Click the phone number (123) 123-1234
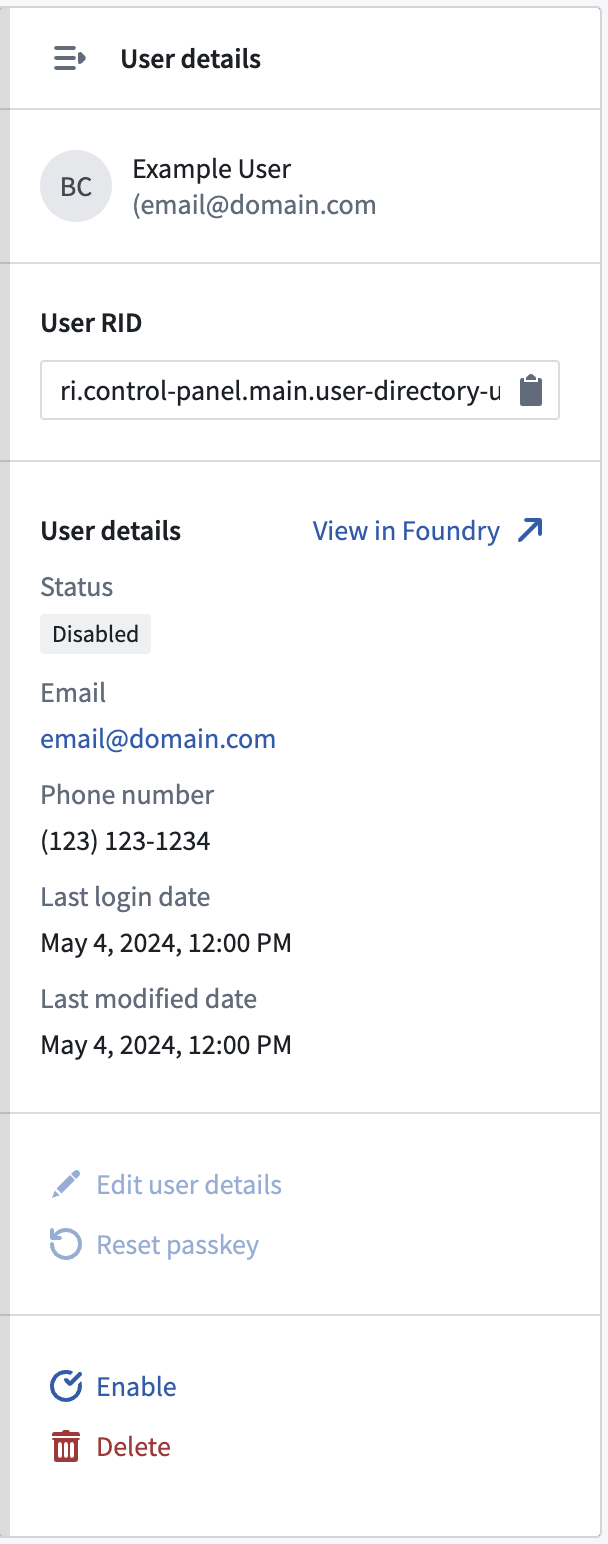The width and height of the screenshot is (608, 1544). point(125,841)
